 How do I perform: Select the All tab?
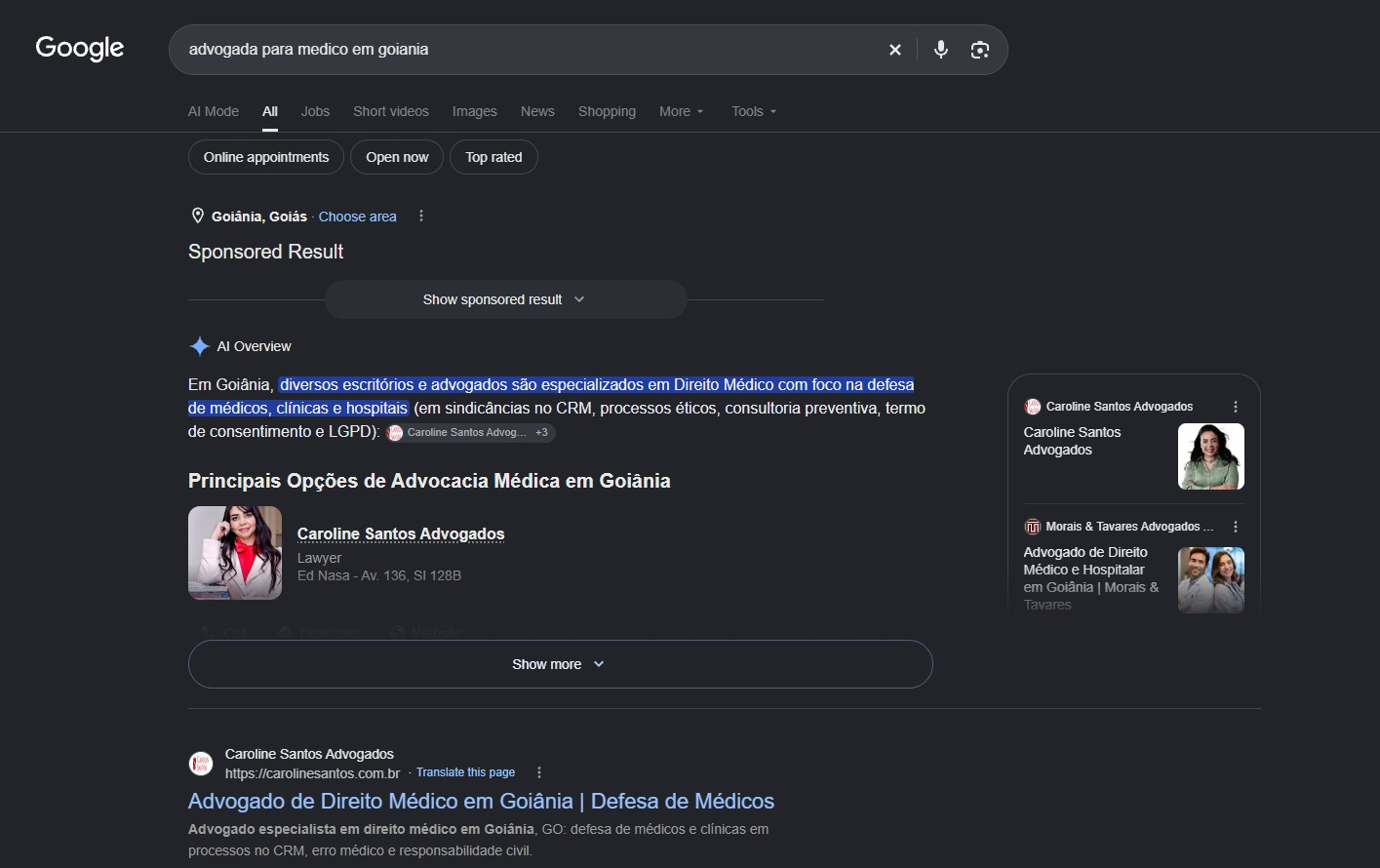(270, 111)
